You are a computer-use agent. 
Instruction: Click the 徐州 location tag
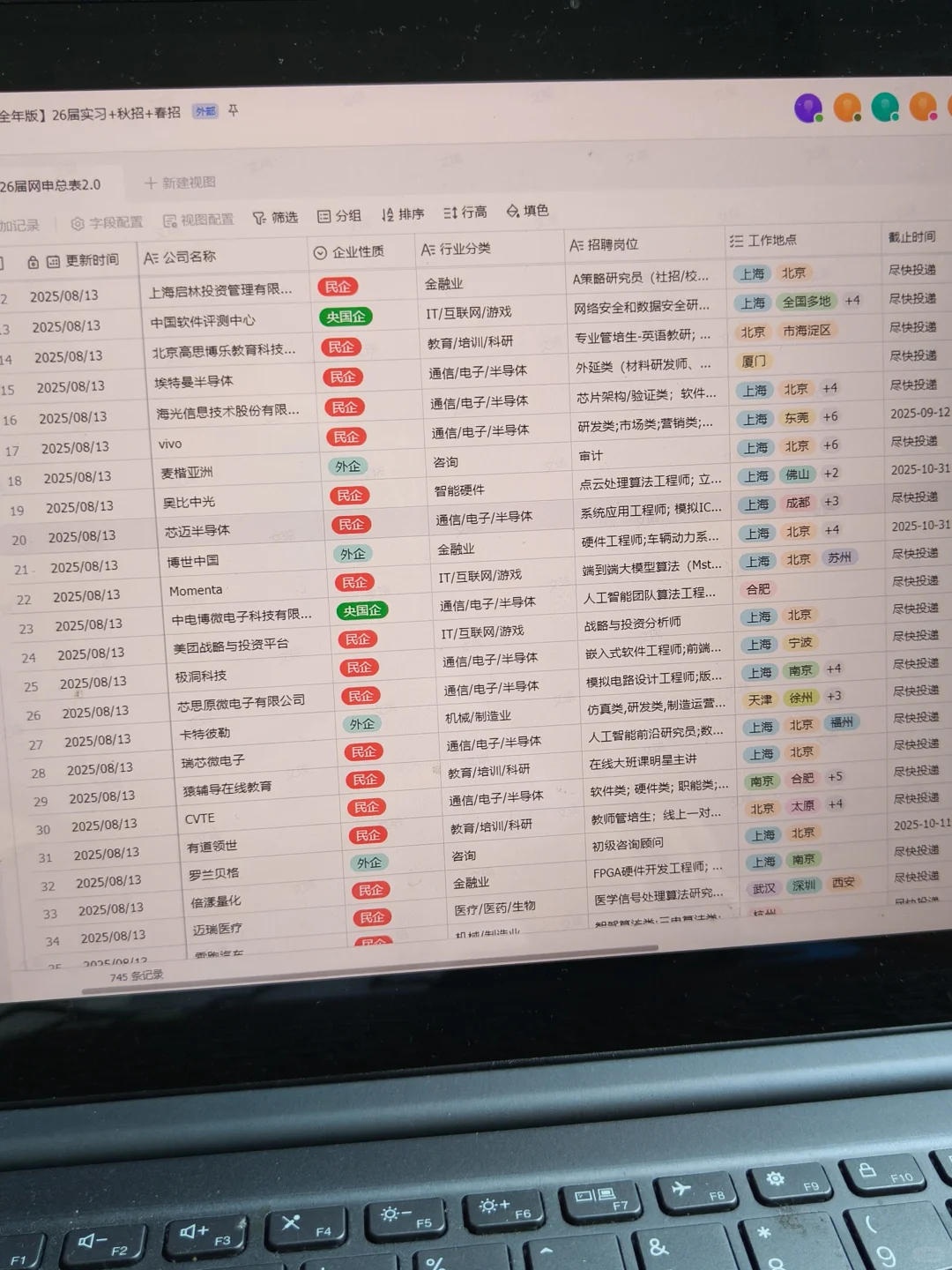tap(801, 698)
